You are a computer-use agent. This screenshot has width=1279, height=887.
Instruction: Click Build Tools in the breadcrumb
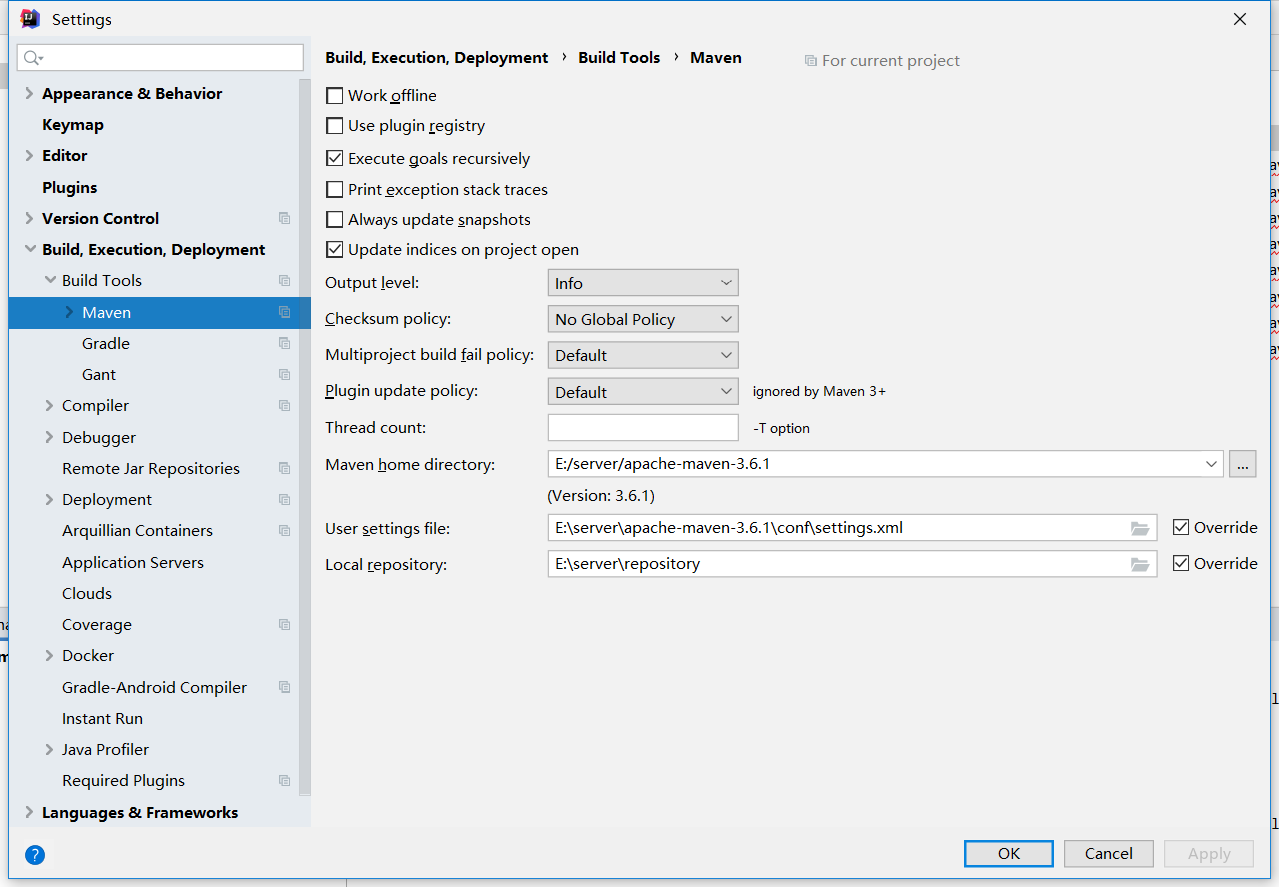click(x=619, y=57)
